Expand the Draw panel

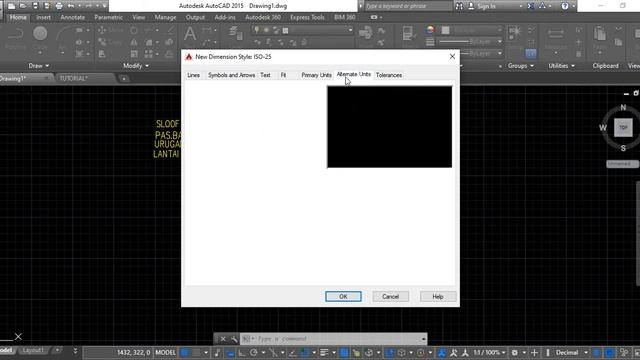coord(39,66)
